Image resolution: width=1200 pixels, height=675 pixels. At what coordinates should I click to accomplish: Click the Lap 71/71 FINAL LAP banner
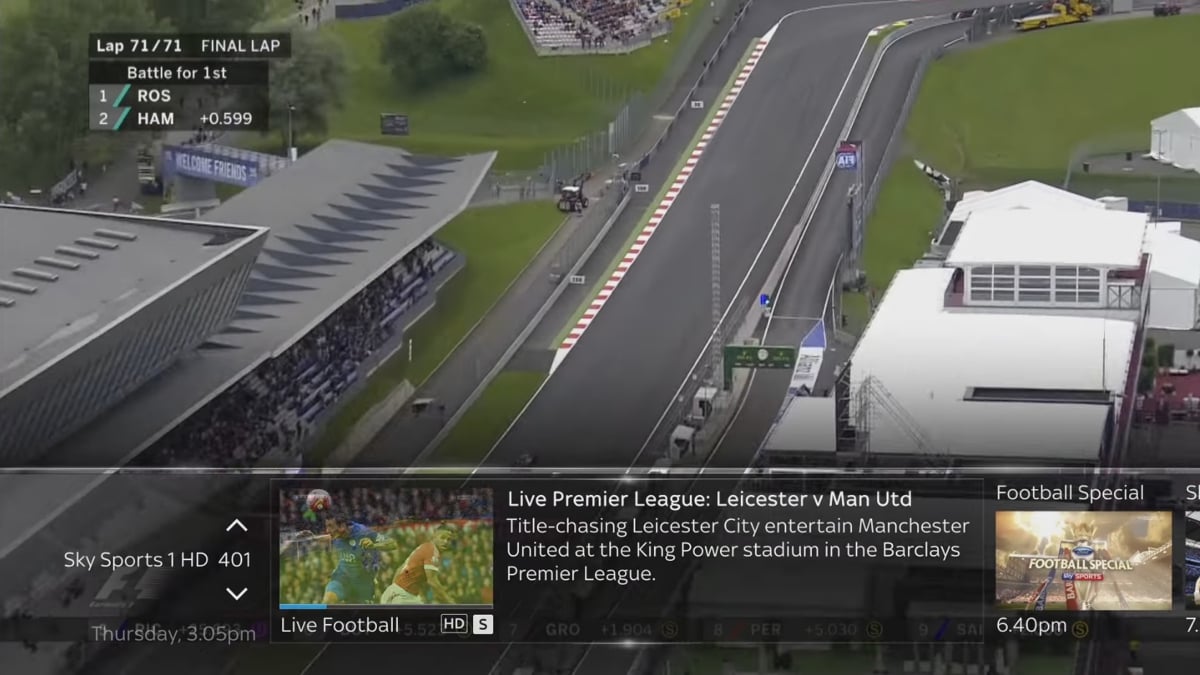coord(190,45)
